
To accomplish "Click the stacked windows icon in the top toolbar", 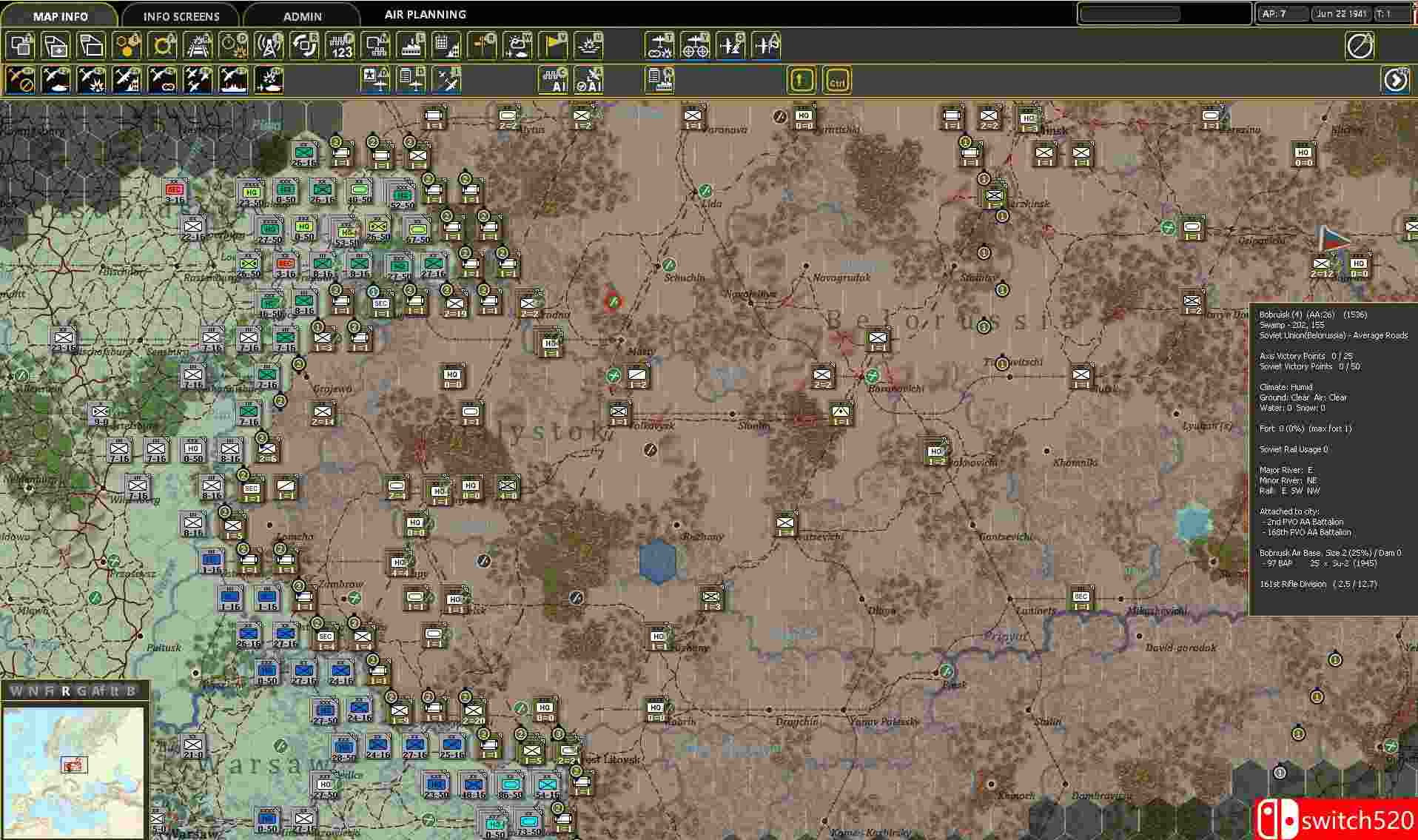I will [x=92, y=46].
